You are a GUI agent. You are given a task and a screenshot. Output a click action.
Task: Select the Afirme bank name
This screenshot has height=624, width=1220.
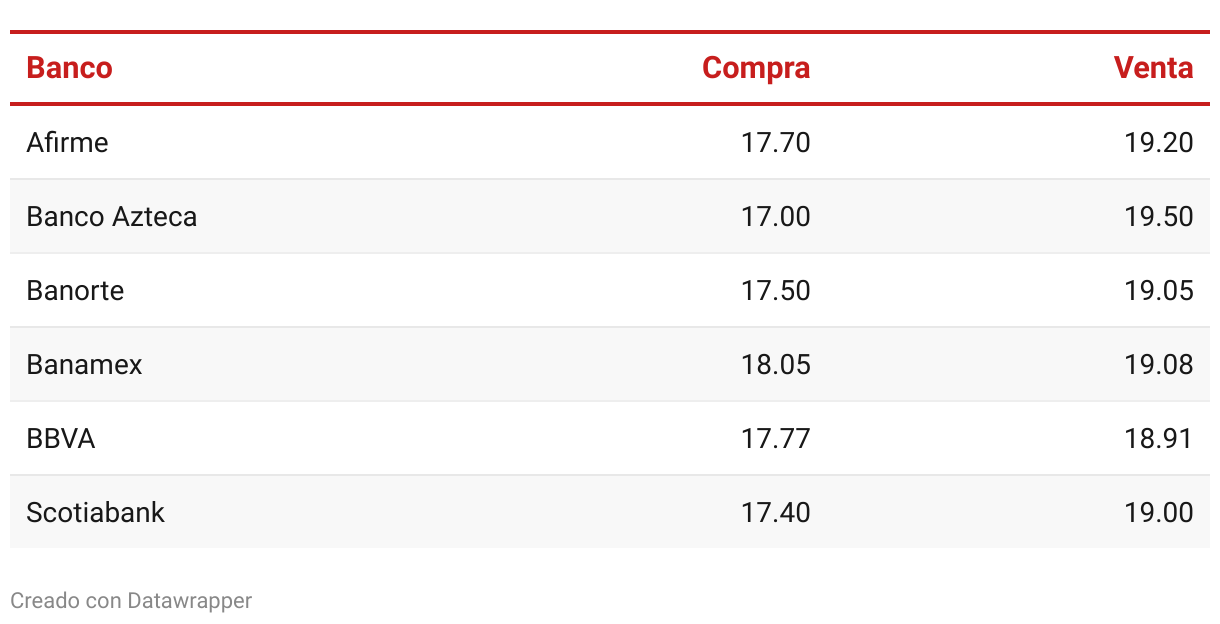(67, 142)
